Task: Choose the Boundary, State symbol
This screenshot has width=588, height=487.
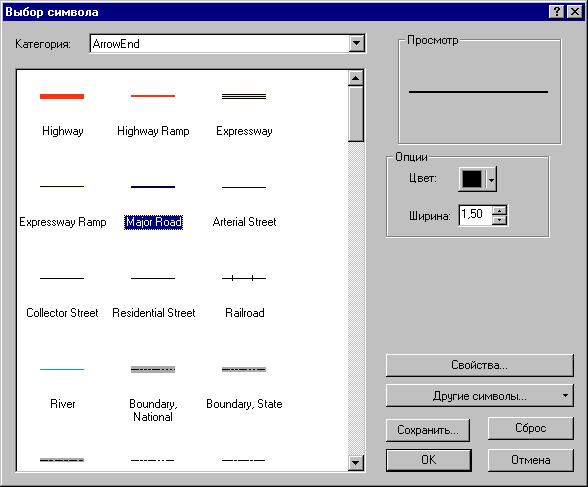Action: click(x=244, y=386)
